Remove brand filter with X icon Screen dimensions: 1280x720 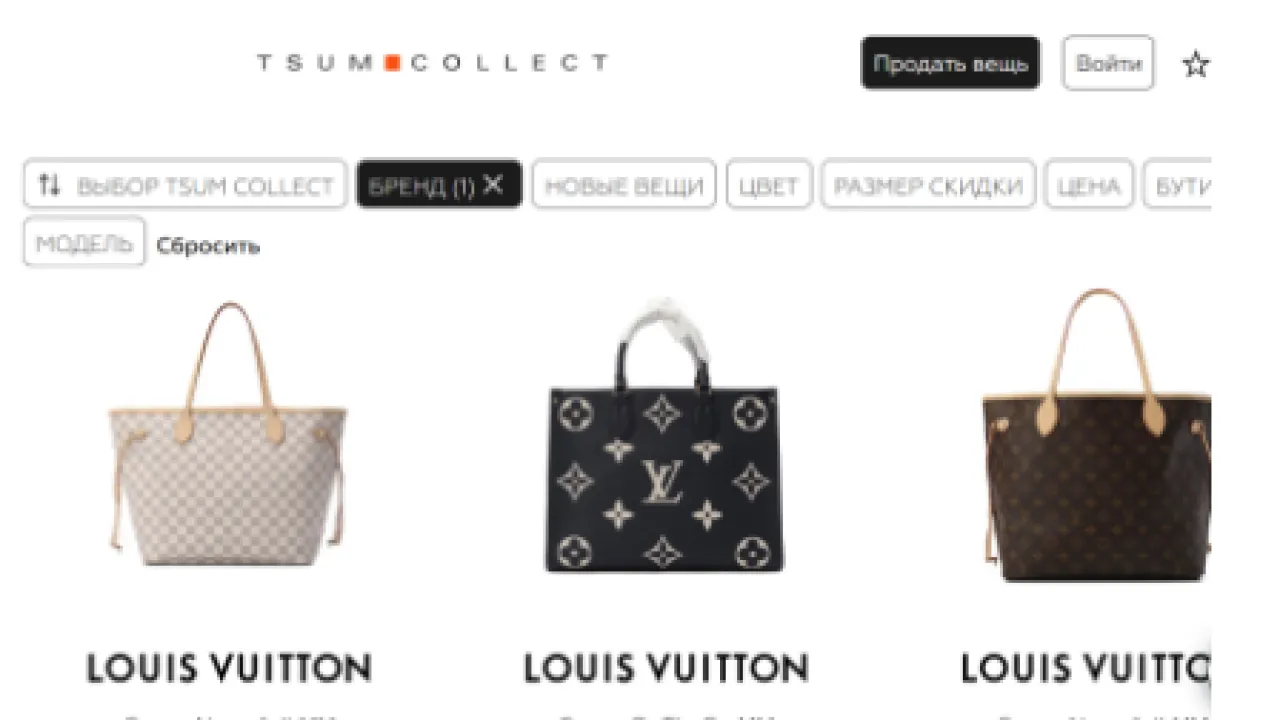pyautogui.click(x=493, y=184)
